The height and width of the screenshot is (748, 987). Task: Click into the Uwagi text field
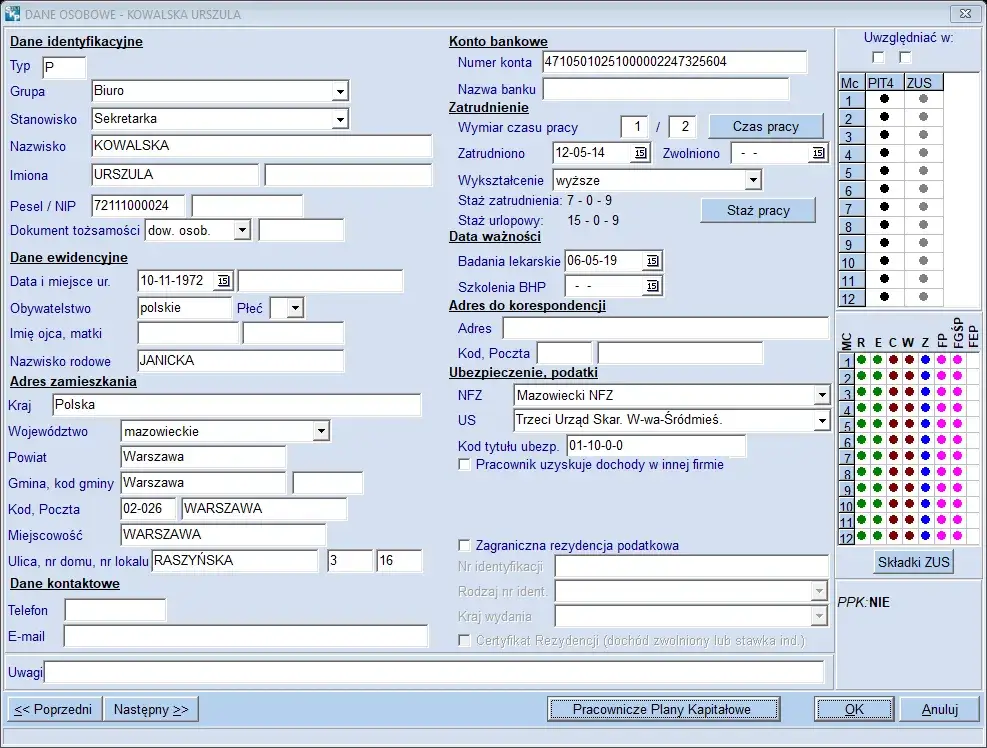click(x=434, y=671)
